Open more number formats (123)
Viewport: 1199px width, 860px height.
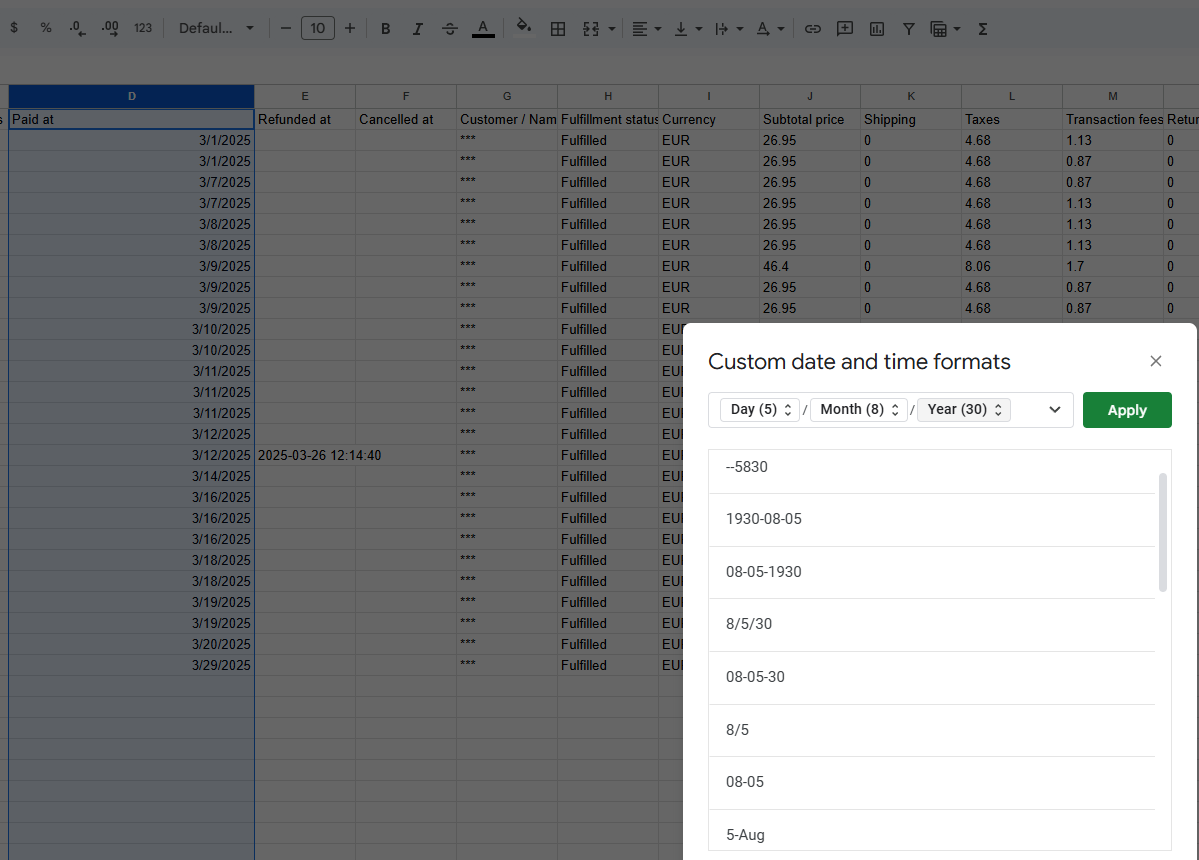(x=143, y=28)
